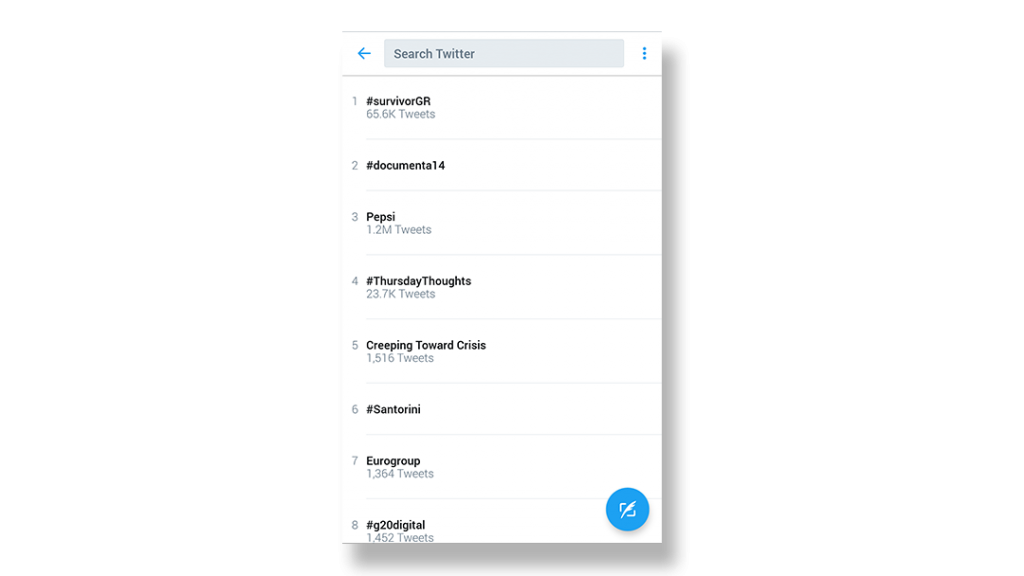This screenshot has width=1024, height=576.
Task: Open the #ThursdayThoughts trend
Action: (x=502, y=287)
